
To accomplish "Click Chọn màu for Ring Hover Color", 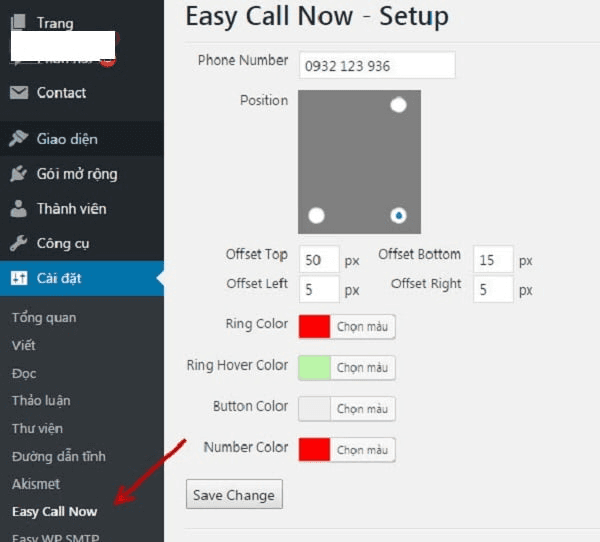I will (362, 367).
